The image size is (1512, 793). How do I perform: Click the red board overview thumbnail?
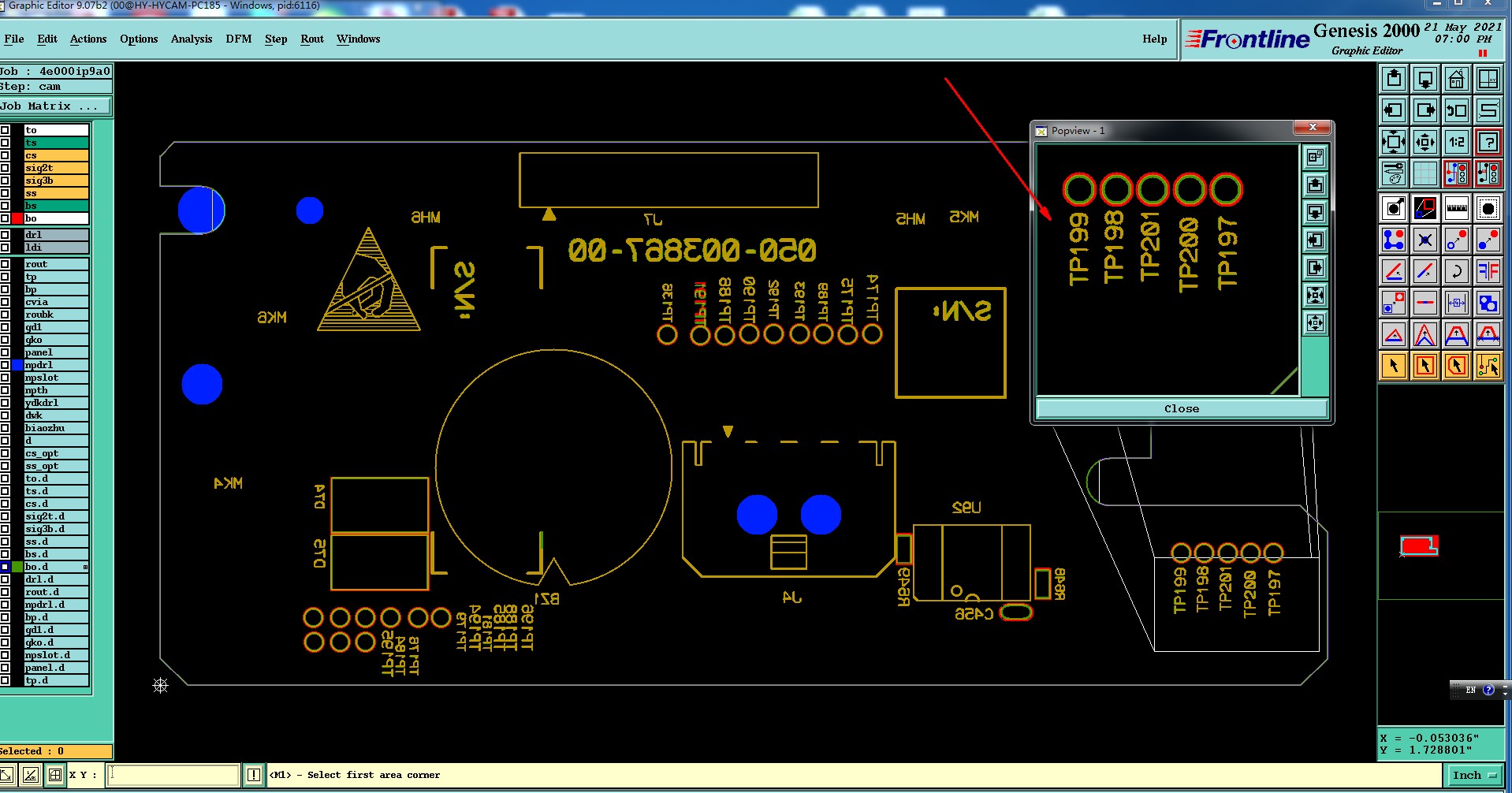[x=1419, y=545]
